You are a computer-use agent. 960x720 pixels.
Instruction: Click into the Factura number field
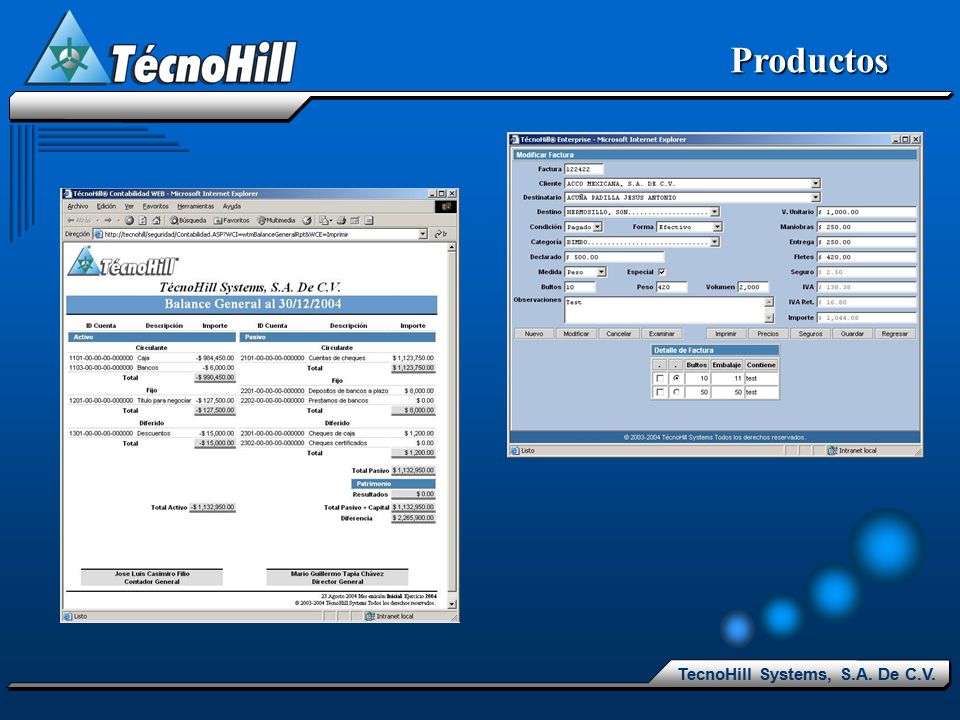(x=583, y=169)
